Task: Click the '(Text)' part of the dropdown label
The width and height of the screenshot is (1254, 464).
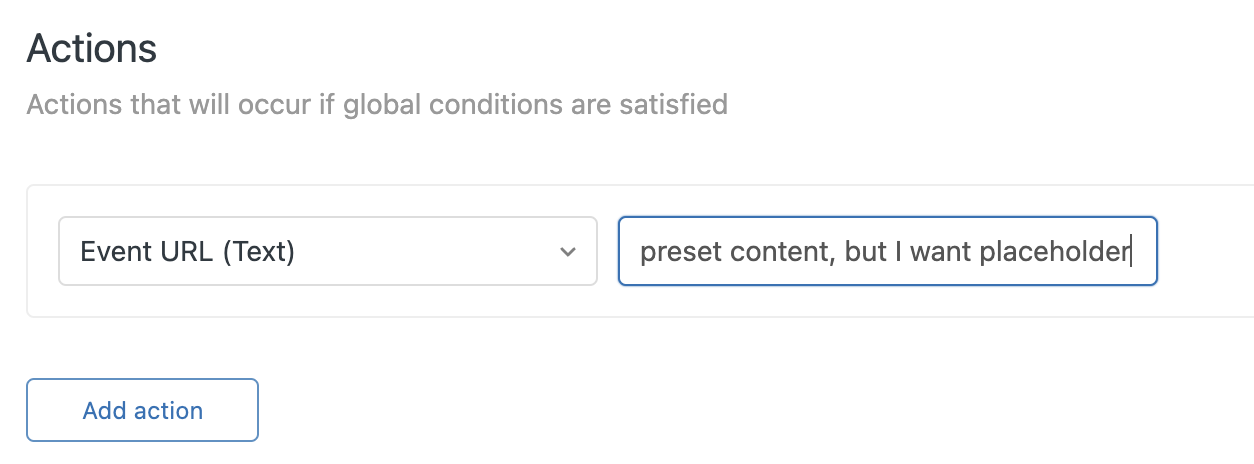Action: click(x=258, y=252)
